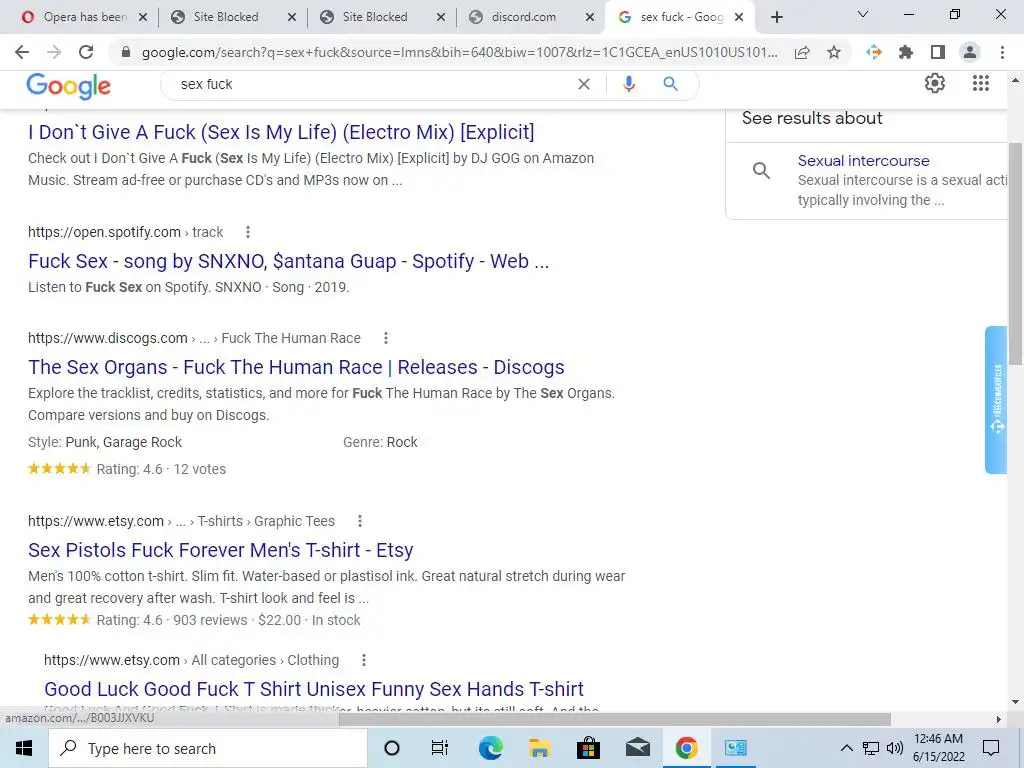Reload the current page

click(86, 52)
